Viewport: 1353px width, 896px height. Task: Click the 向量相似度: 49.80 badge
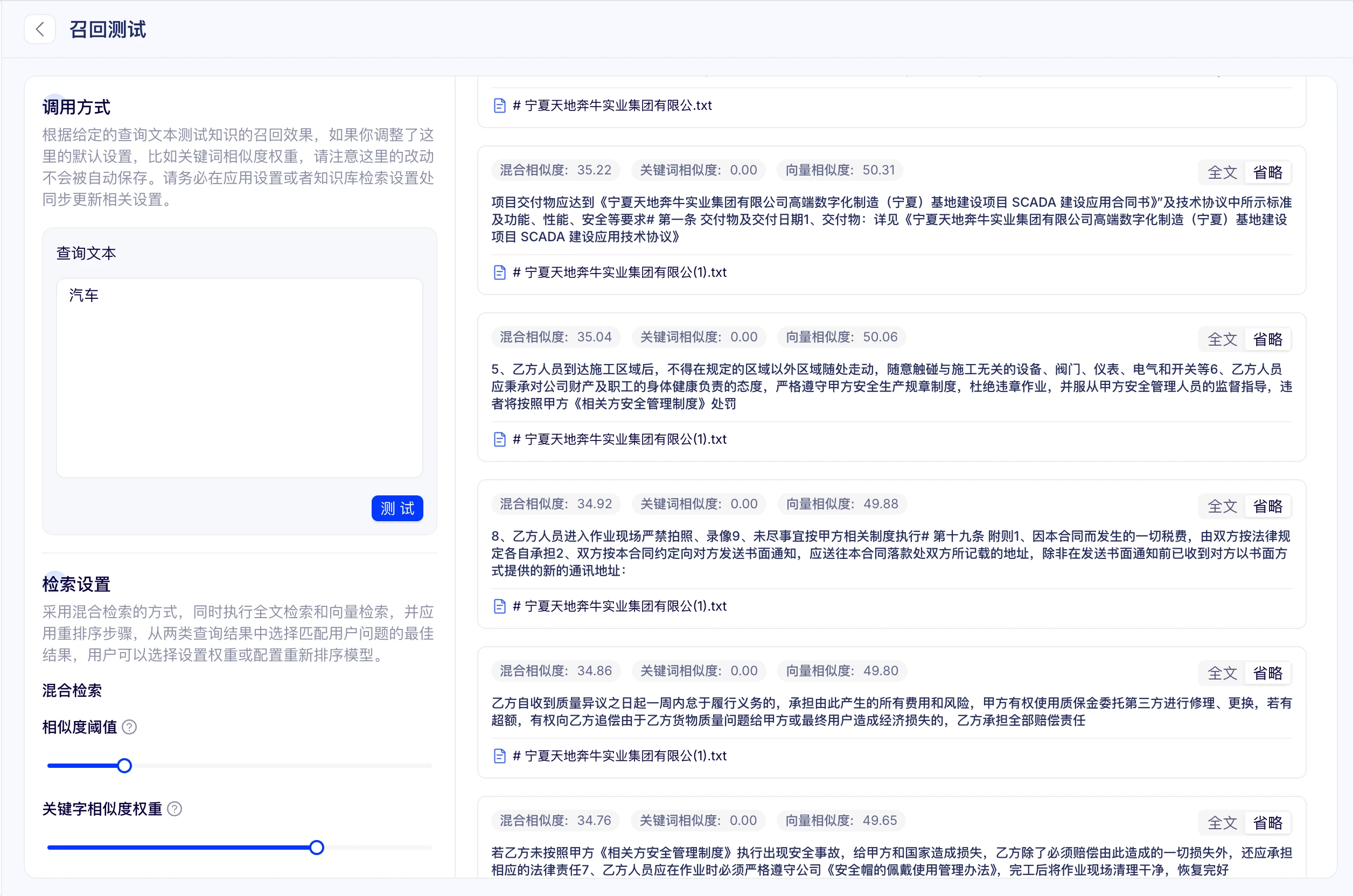(x=842, y=671)
